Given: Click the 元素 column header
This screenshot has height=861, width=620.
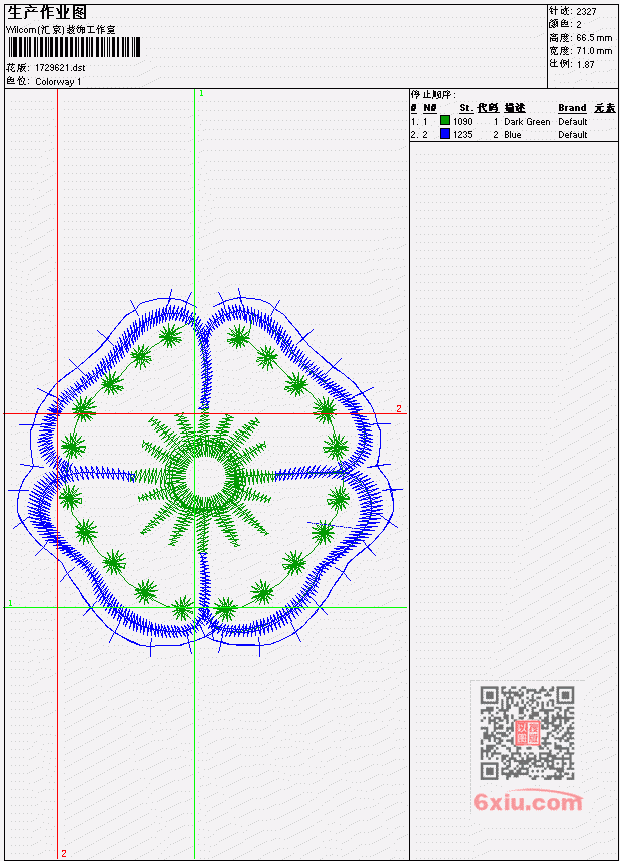Looking at the screenshot, I should pos(605,108).
